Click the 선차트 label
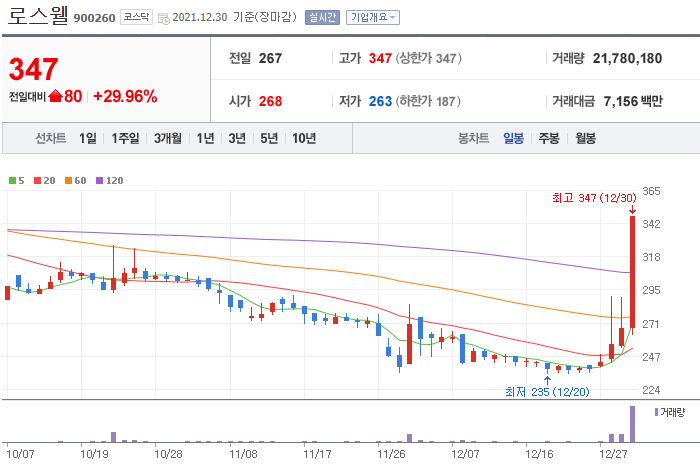This screenshot has height=468, width=700. pos(51,138)
